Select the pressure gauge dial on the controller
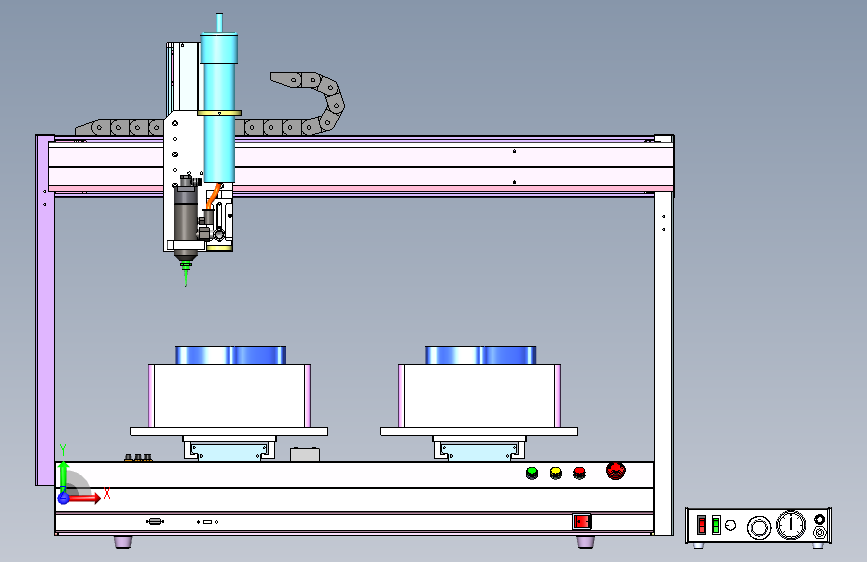This screenshot has height=562, width=867. 791,524
